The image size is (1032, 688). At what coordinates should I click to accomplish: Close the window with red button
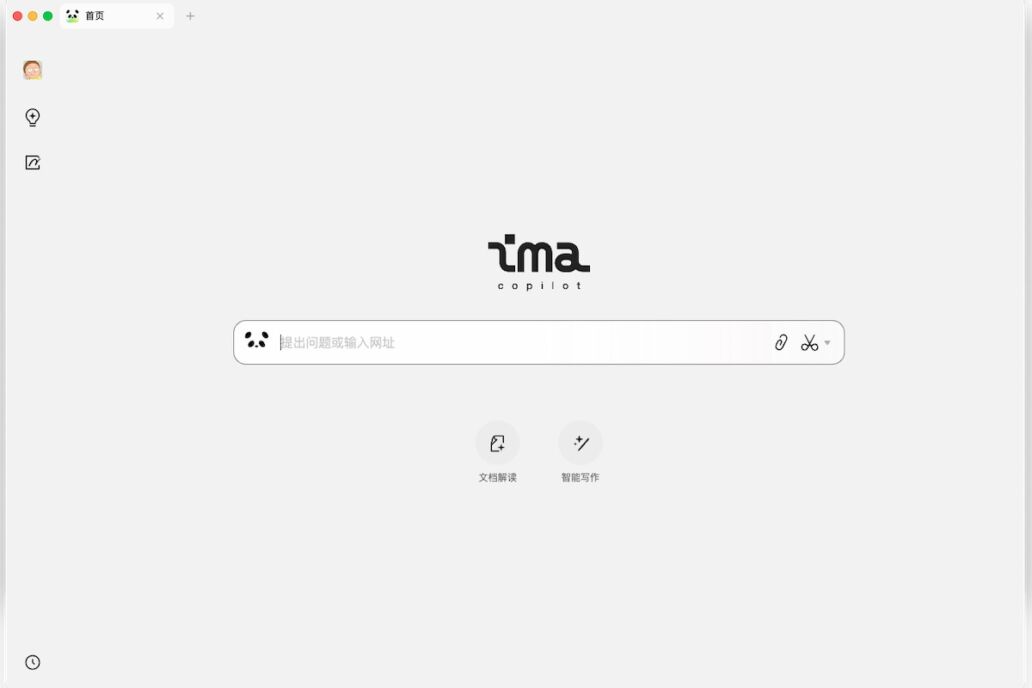click(x=18, y=16)
